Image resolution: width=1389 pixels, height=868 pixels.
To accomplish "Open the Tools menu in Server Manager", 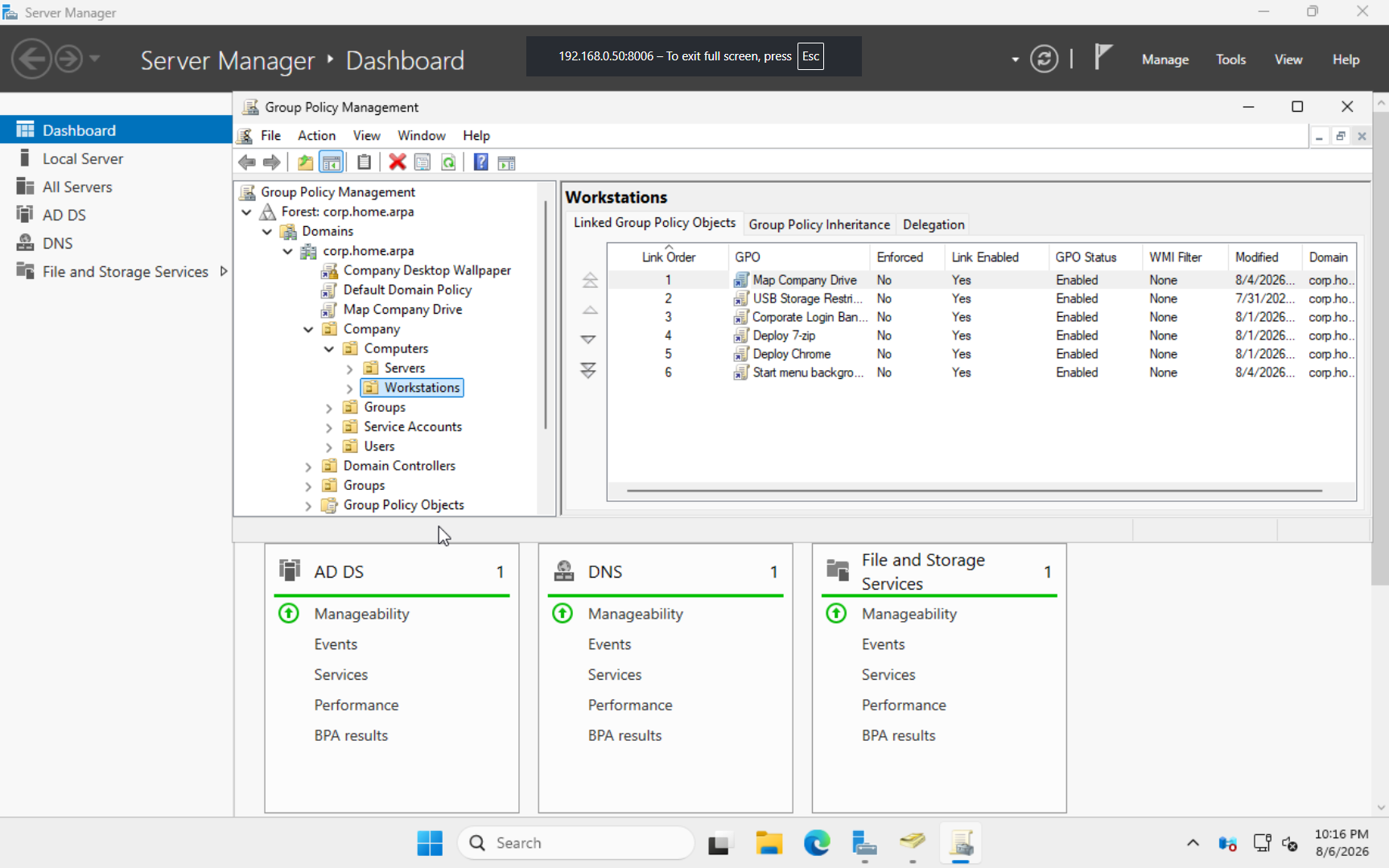I will click(1230, 60).
